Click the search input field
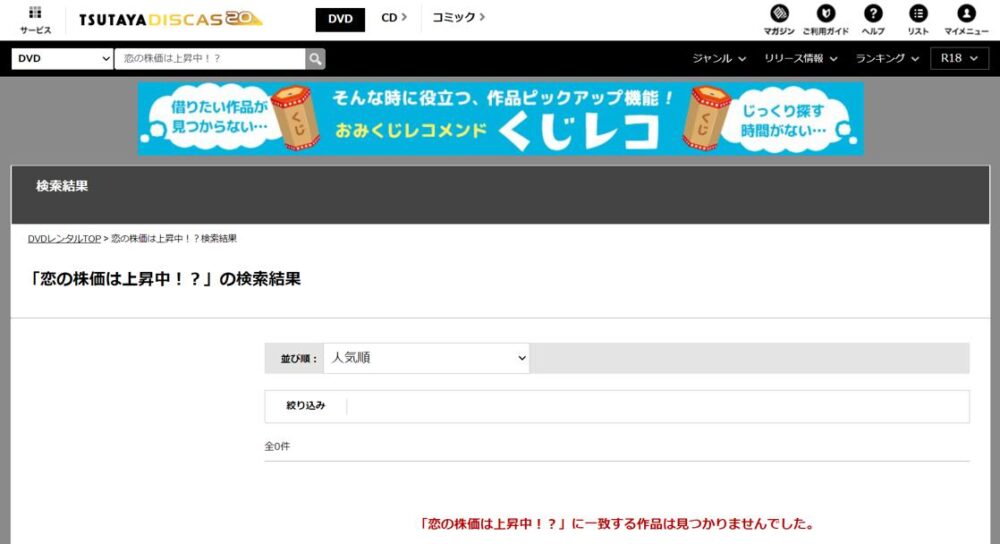The image size is (1000, 544). (210, 59)
